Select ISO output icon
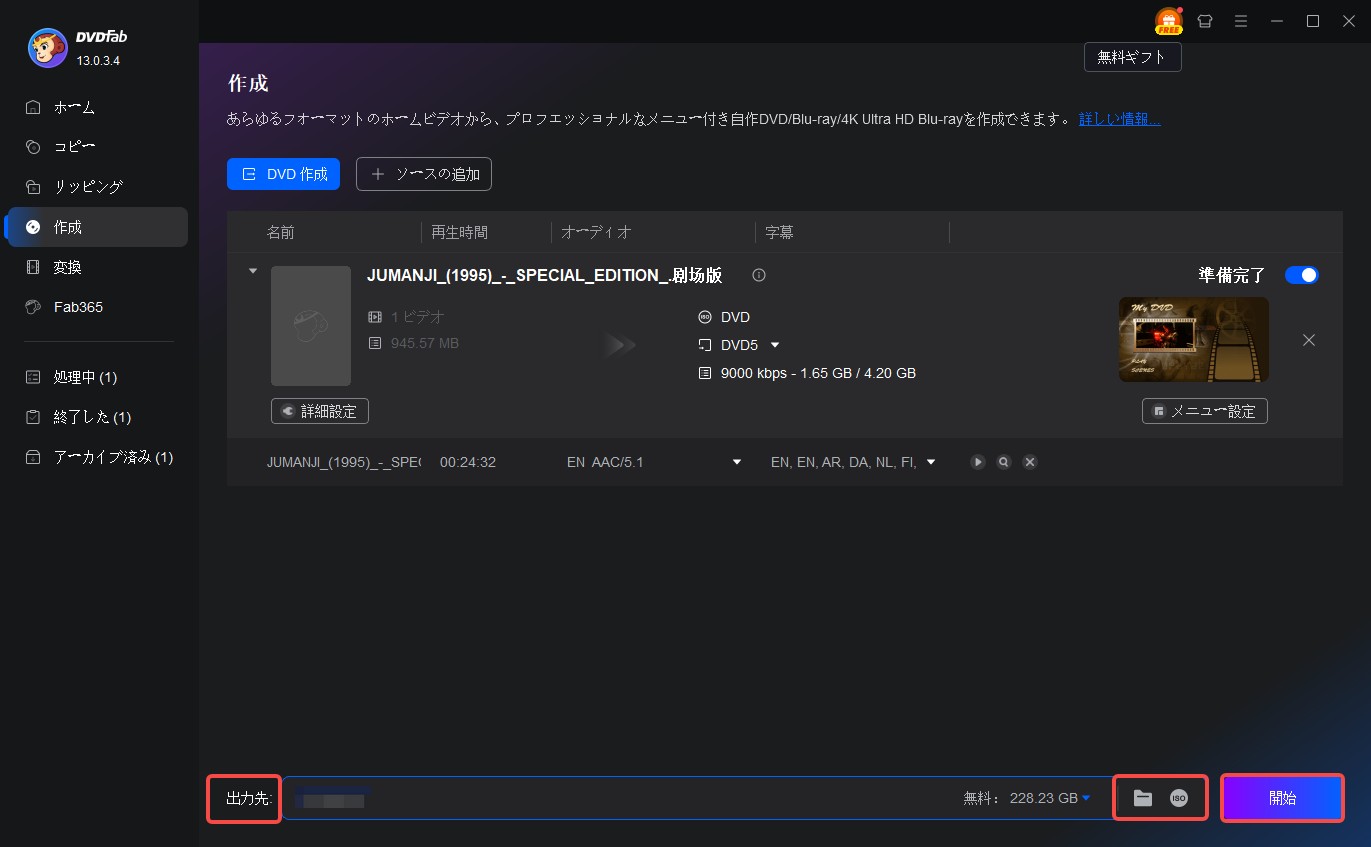Screen dimensions: 1371x847 [x=1179, y=798]
